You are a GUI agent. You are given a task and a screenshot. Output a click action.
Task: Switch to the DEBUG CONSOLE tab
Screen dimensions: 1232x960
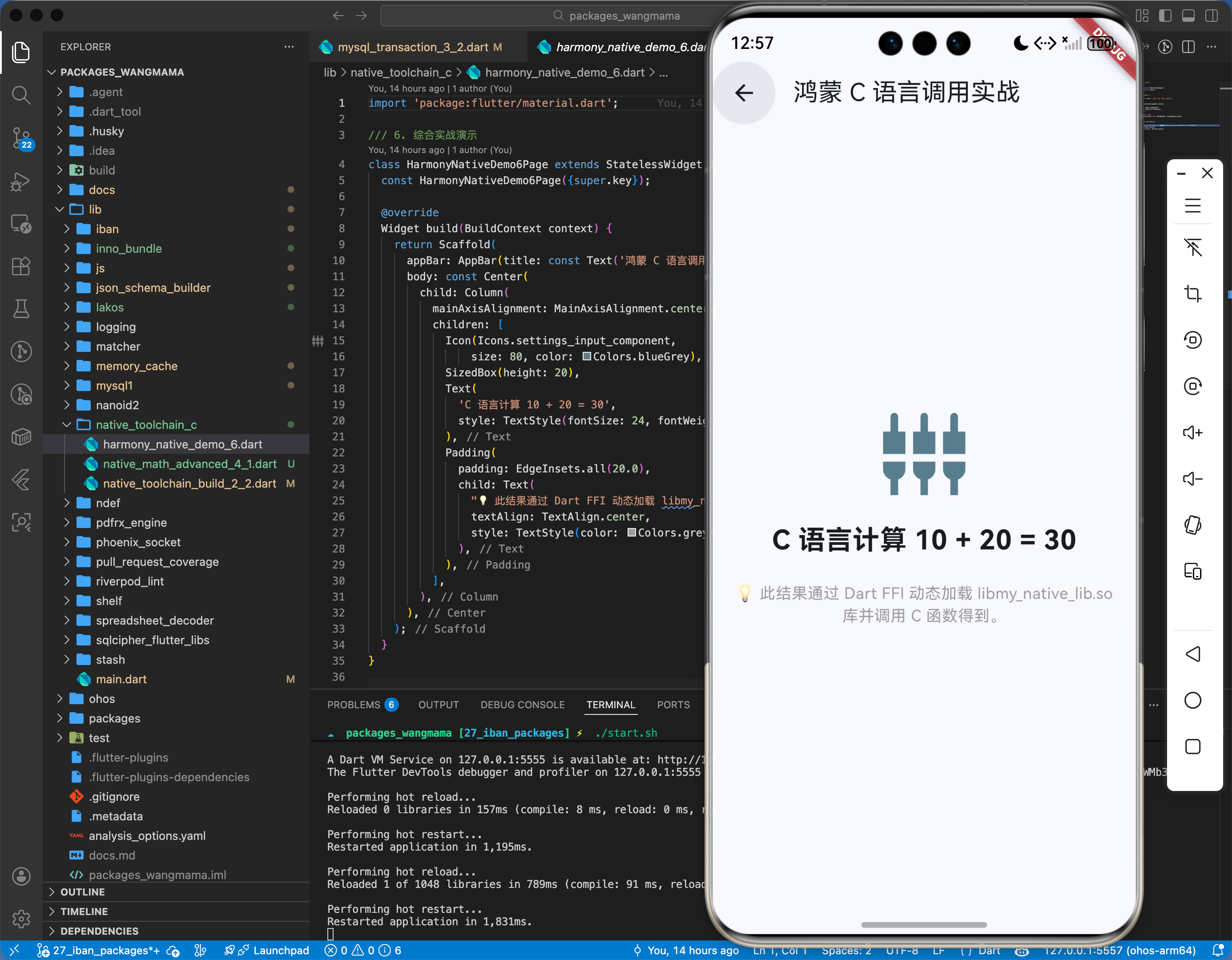(522, 704)
